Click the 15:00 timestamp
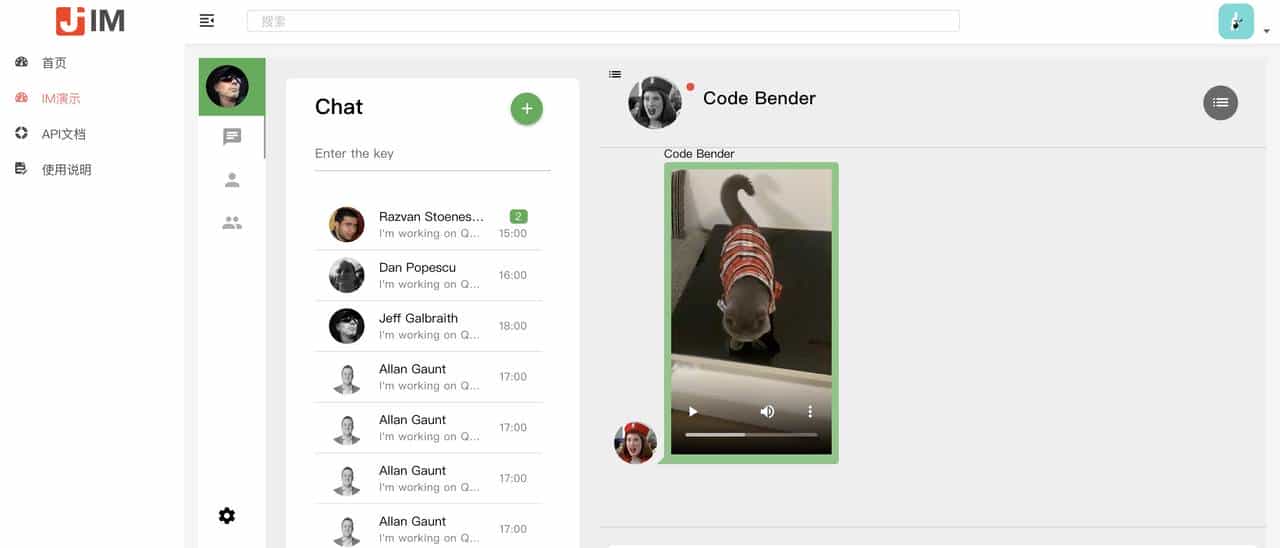Viewport: 1280px width, 548px height. [513, 233]
